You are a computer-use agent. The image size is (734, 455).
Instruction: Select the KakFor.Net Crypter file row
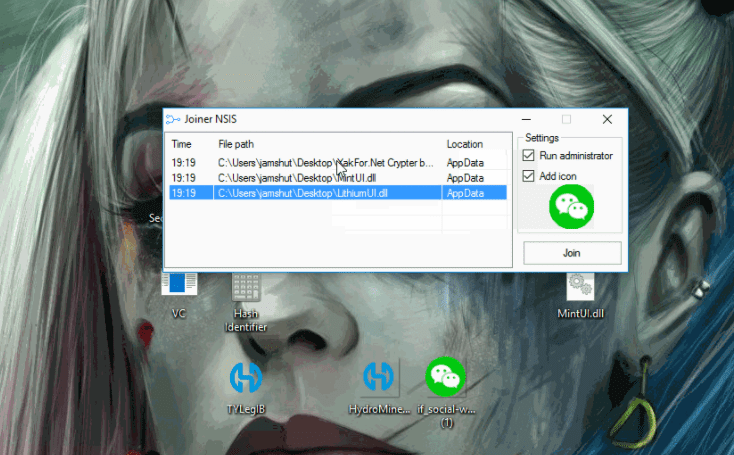(325, 162)
